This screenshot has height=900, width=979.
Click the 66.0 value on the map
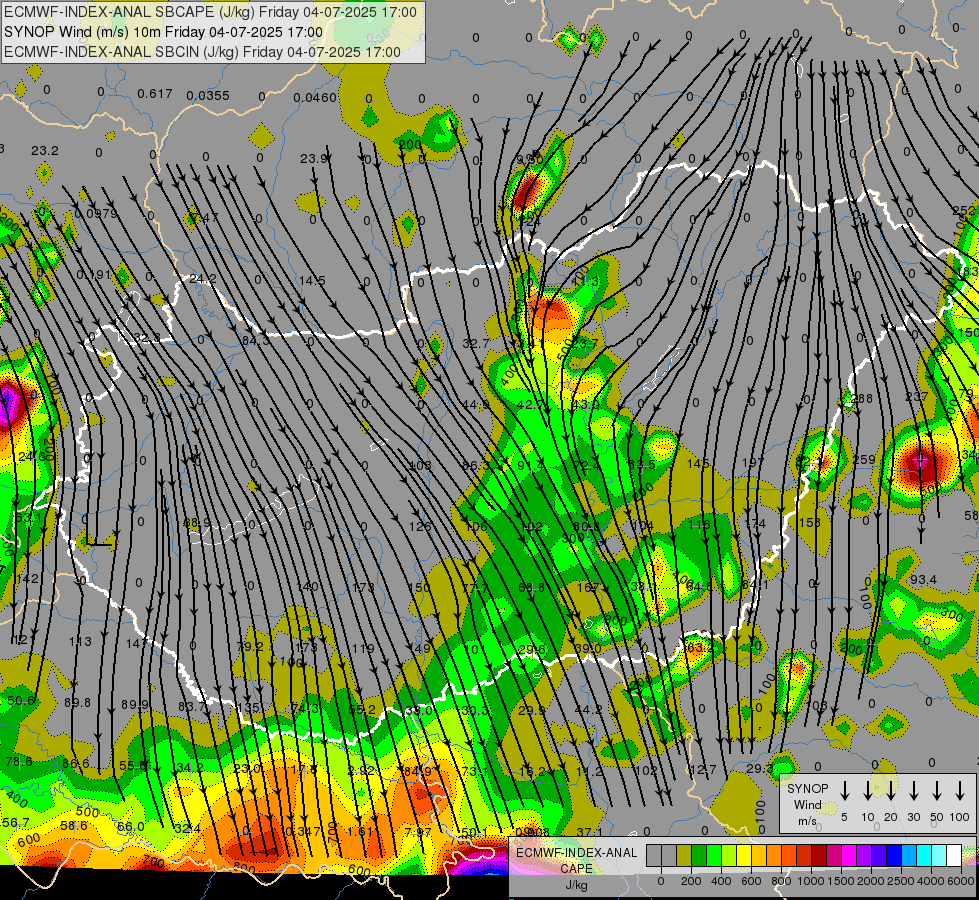coord(130,826)
